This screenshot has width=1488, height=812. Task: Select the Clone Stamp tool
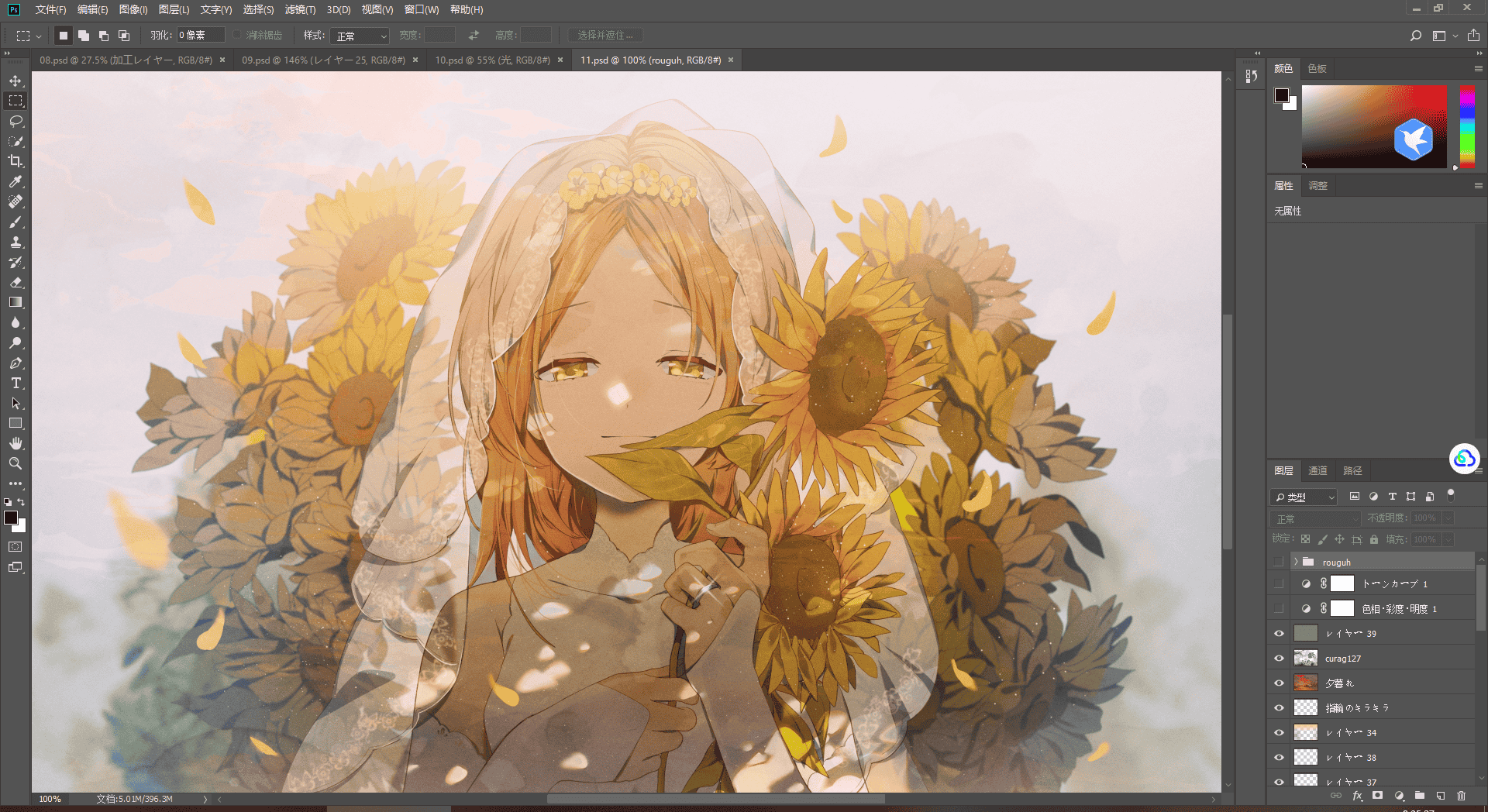15,242
